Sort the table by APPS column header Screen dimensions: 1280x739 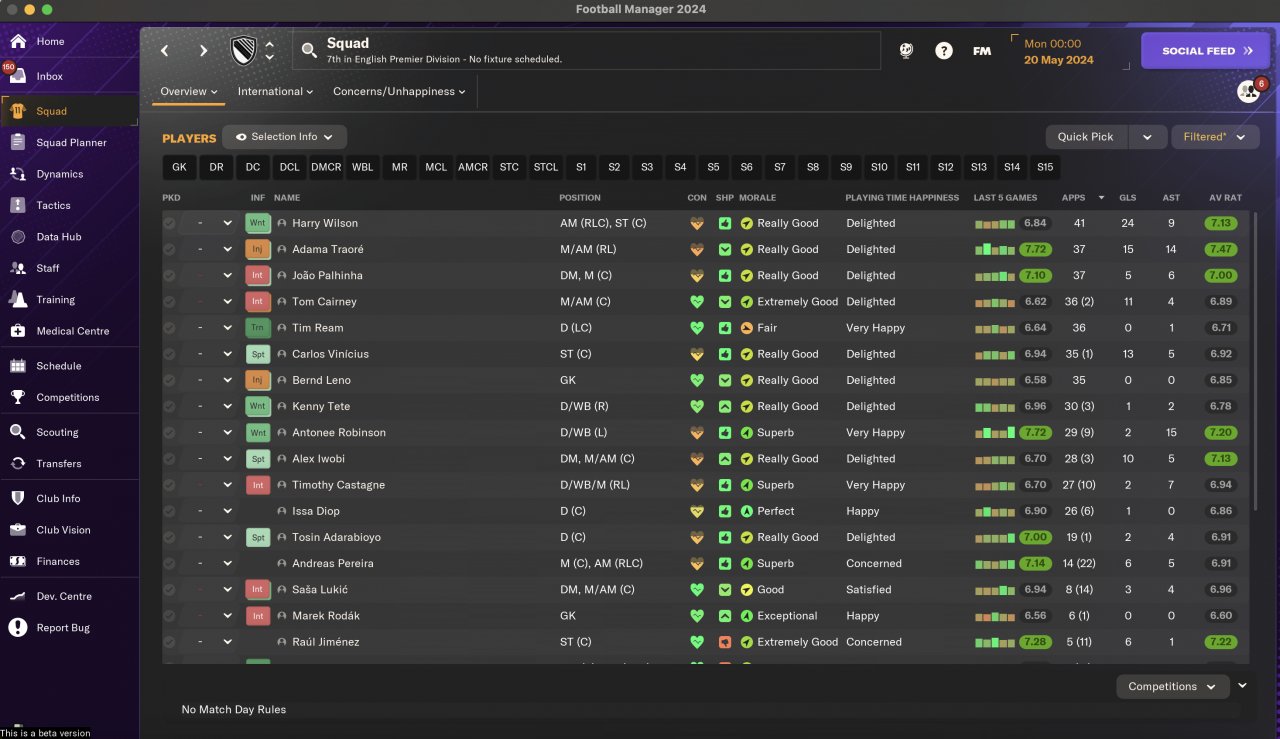point(1073,198)
